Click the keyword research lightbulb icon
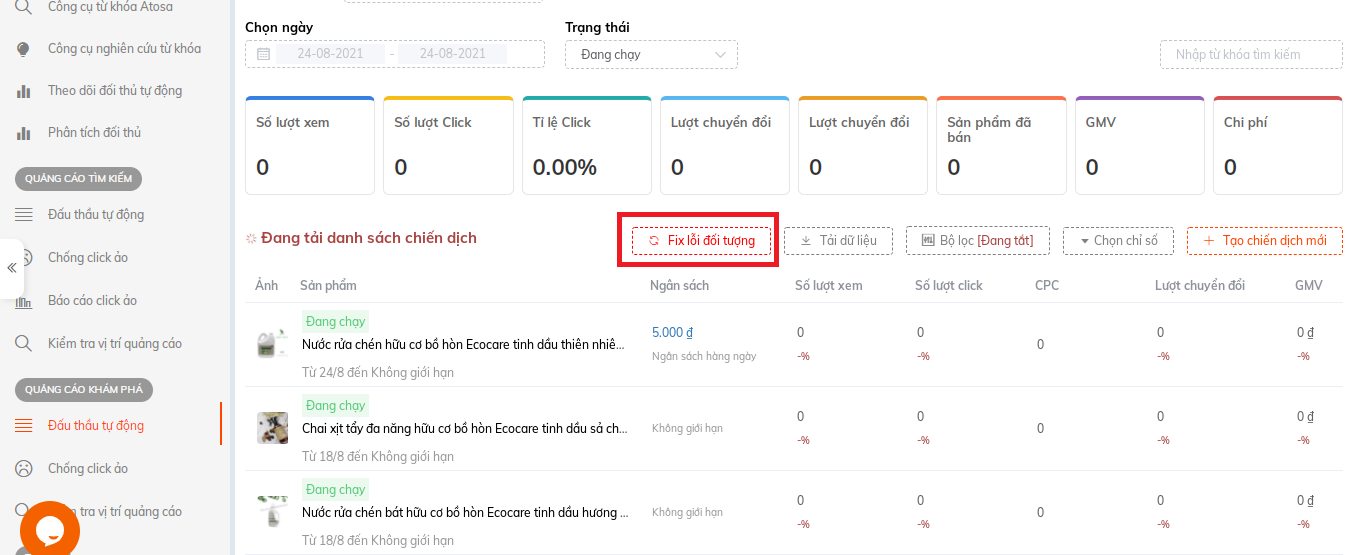The height and width of the screenshot is (555, 1352). click(23, 49)
